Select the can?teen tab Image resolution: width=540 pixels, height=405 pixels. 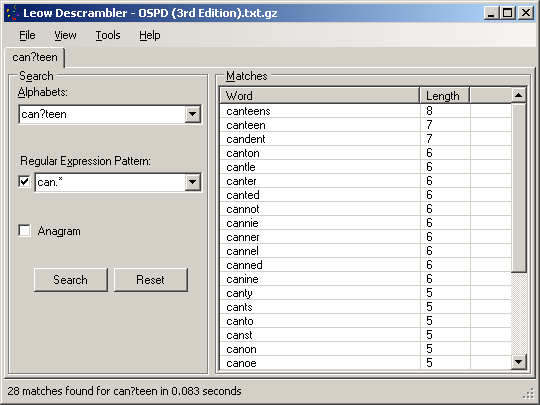point(35,57)
